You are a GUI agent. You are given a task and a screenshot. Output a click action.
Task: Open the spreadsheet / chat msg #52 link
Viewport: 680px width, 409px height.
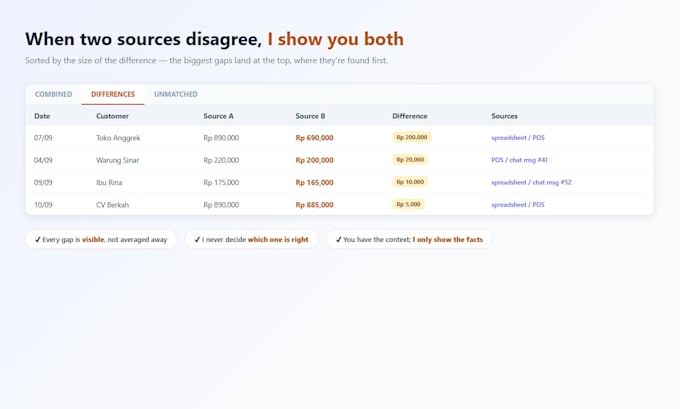[x=531, y=182]
